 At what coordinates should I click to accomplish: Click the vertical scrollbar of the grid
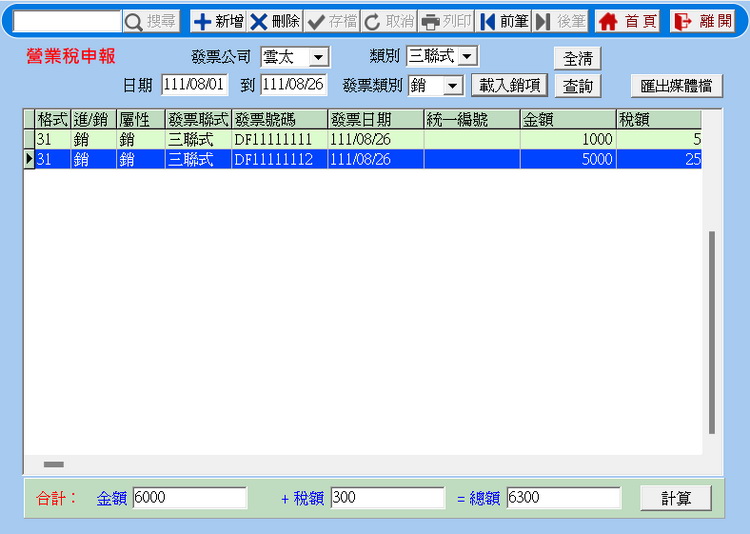(712, 330)
